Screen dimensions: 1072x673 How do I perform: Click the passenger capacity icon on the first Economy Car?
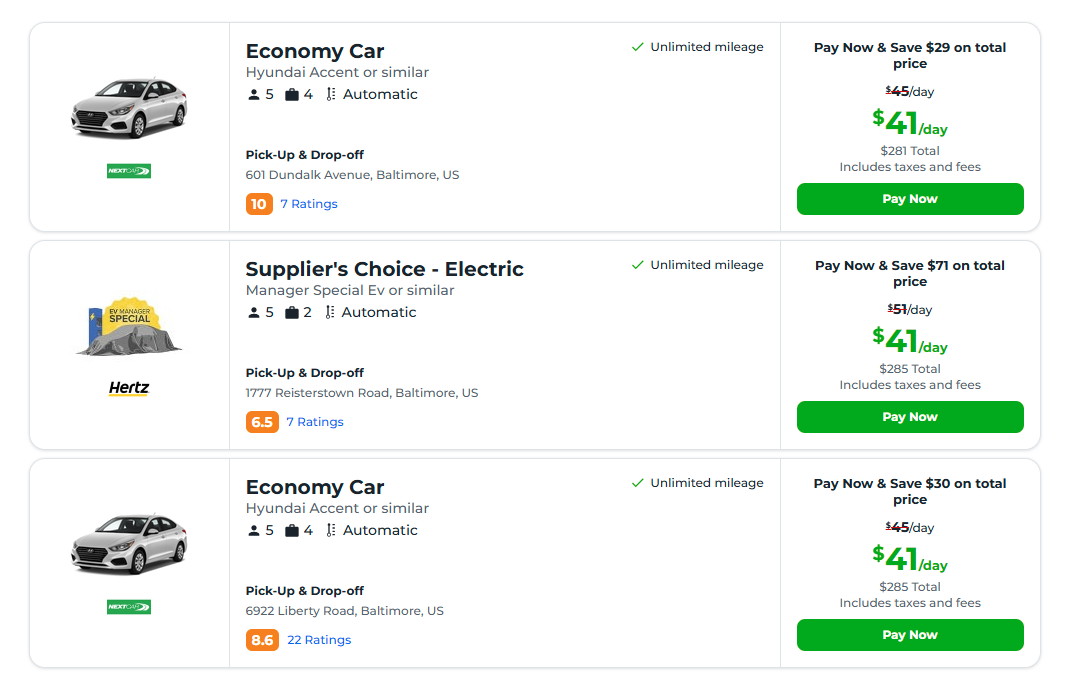point(253,93)
